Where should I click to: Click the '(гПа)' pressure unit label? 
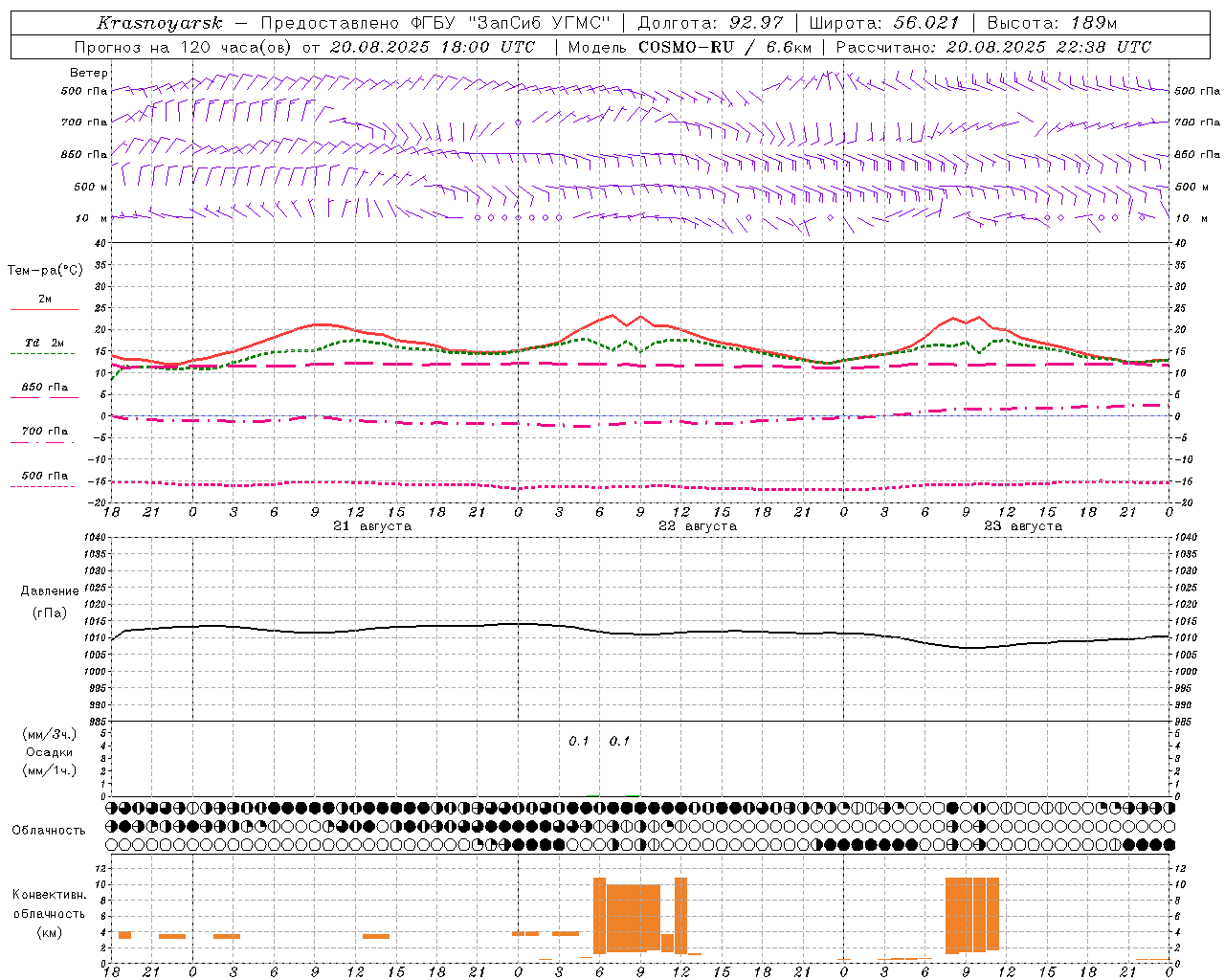click(x=50, y=613)
